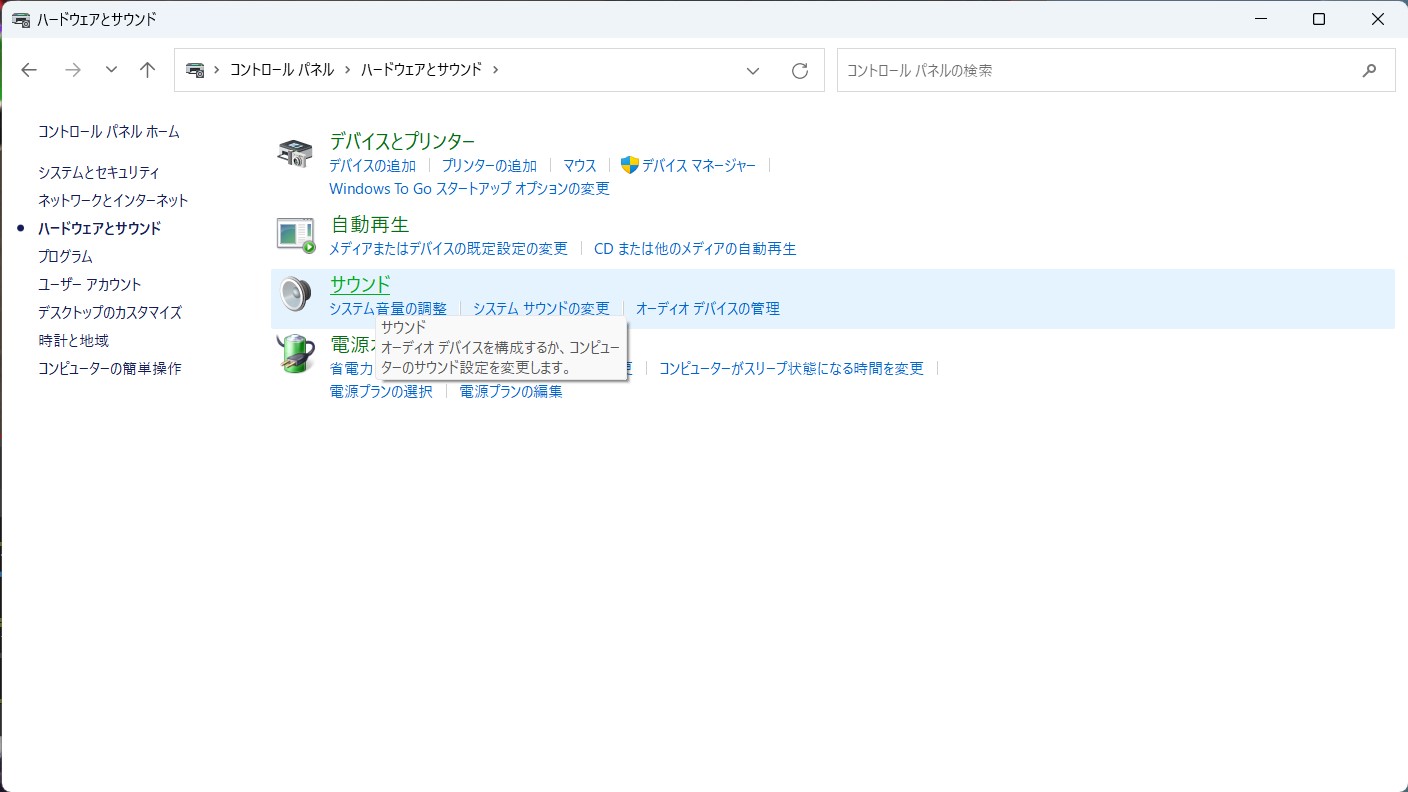Open デスクトップのカスタマイズ in sidebar
Screen dimensions: 1408x792
[x=110, y=313]
